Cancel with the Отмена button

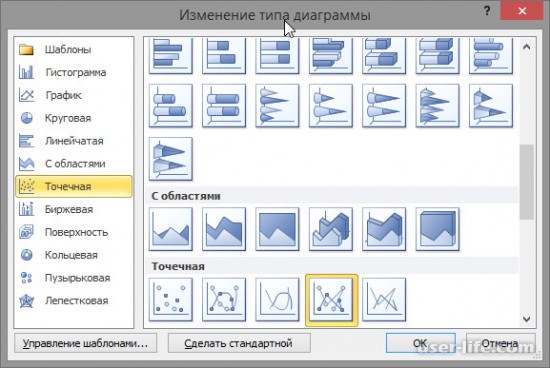click(x=501, y=343)
